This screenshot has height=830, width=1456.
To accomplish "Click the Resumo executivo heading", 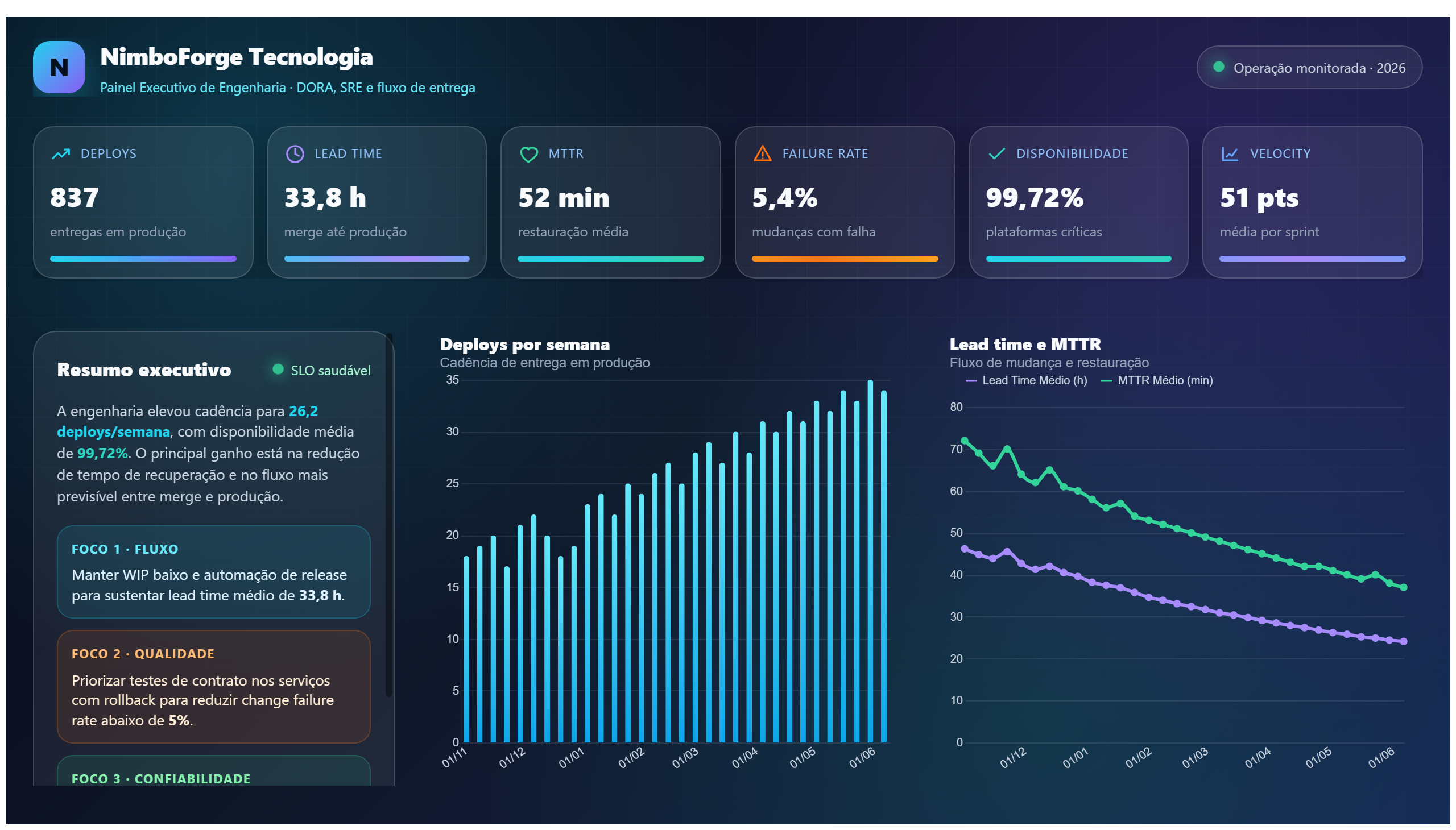I will click(x=144, y=370).
